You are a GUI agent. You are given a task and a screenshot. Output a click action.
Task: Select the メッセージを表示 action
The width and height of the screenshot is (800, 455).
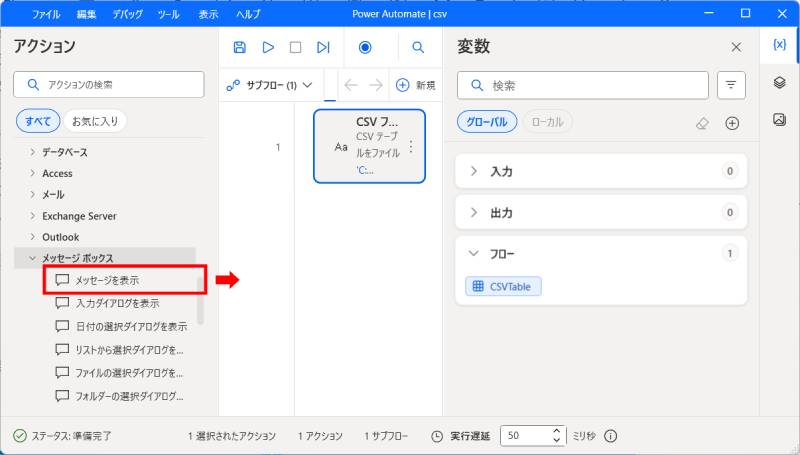coord(107,280)
